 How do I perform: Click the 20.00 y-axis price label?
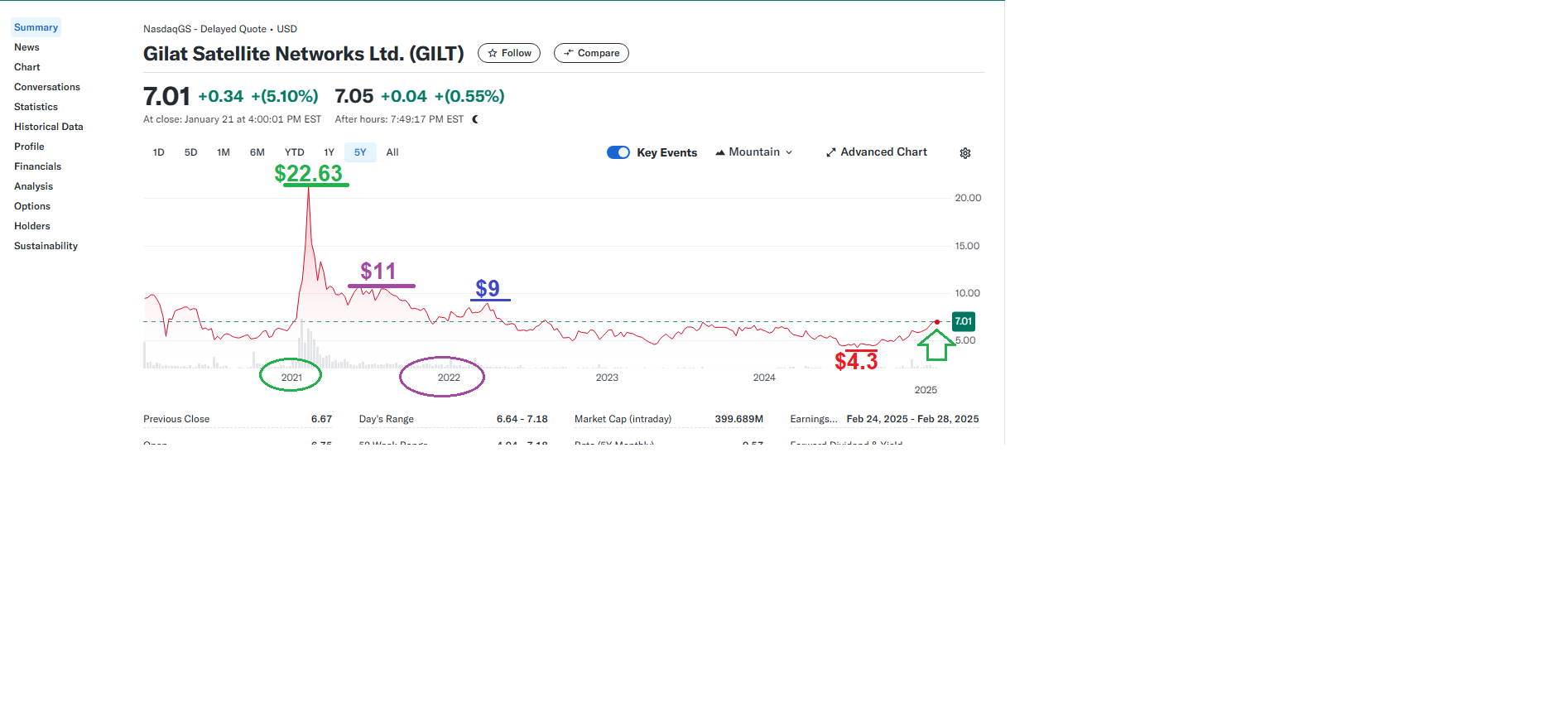968,198
